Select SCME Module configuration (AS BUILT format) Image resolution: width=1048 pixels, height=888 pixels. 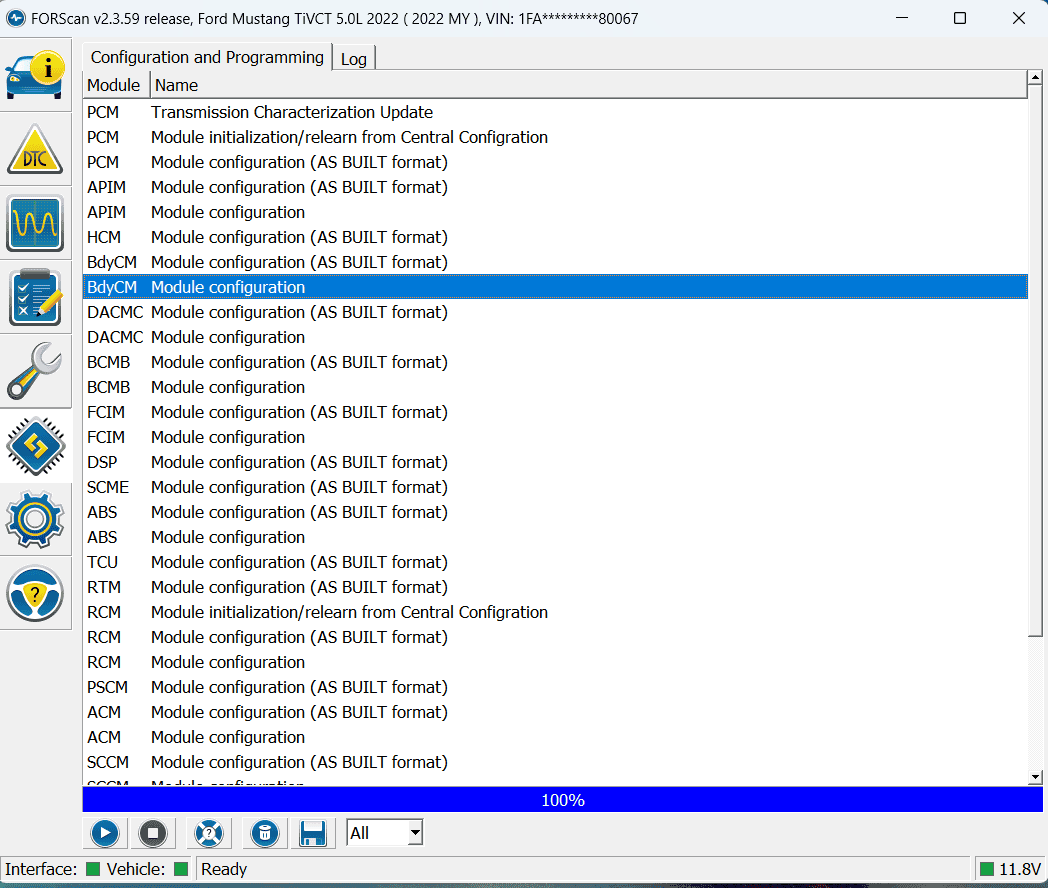555,487
